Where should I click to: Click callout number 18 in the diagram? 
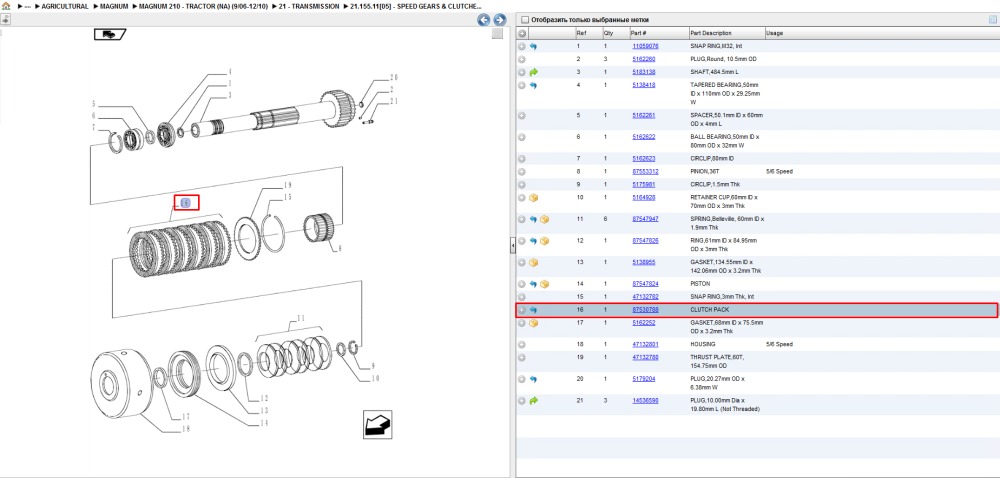pyautogui.click(x=187, y=429)
